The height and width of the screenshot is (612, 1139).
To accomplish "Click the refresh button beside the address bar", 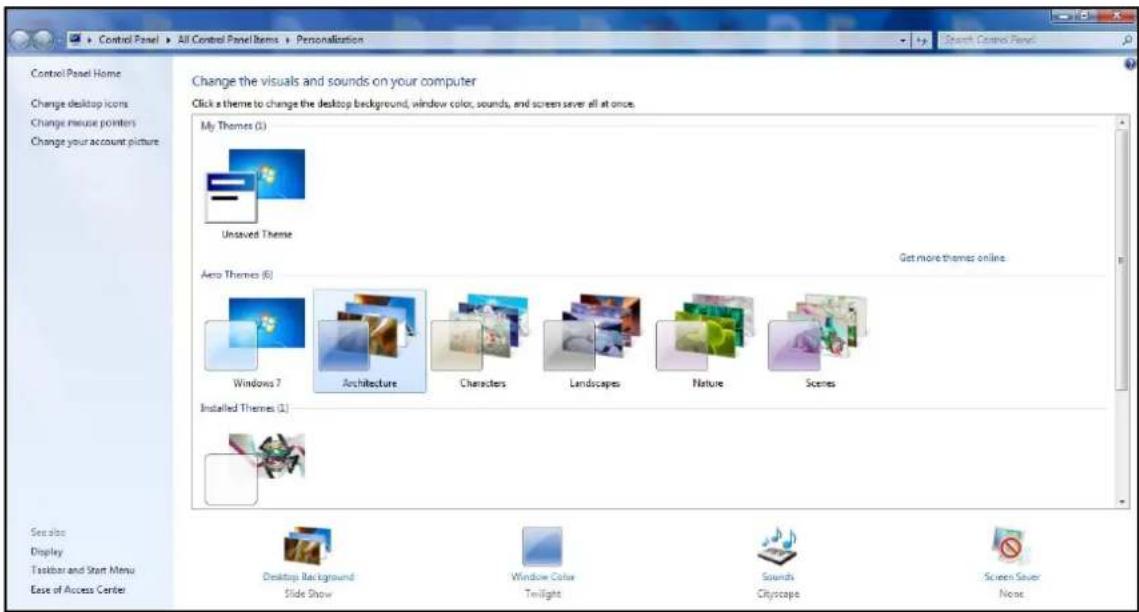I will coord(921,41).
